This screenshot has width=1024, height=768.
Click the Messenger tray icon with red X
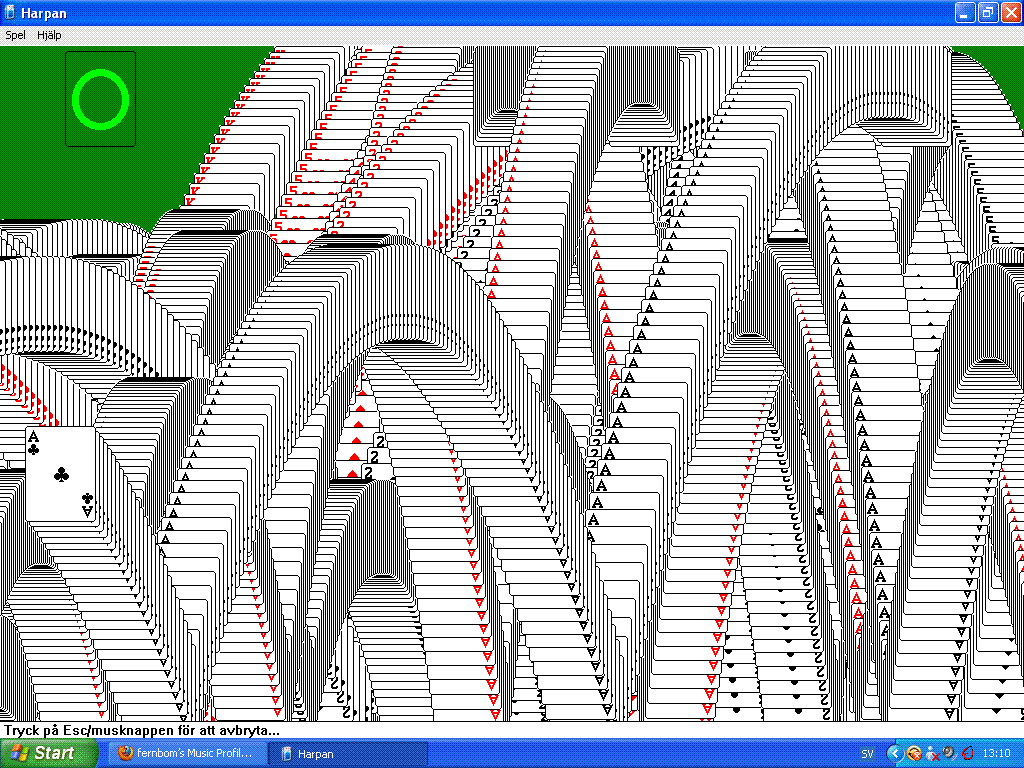point(931,753)
